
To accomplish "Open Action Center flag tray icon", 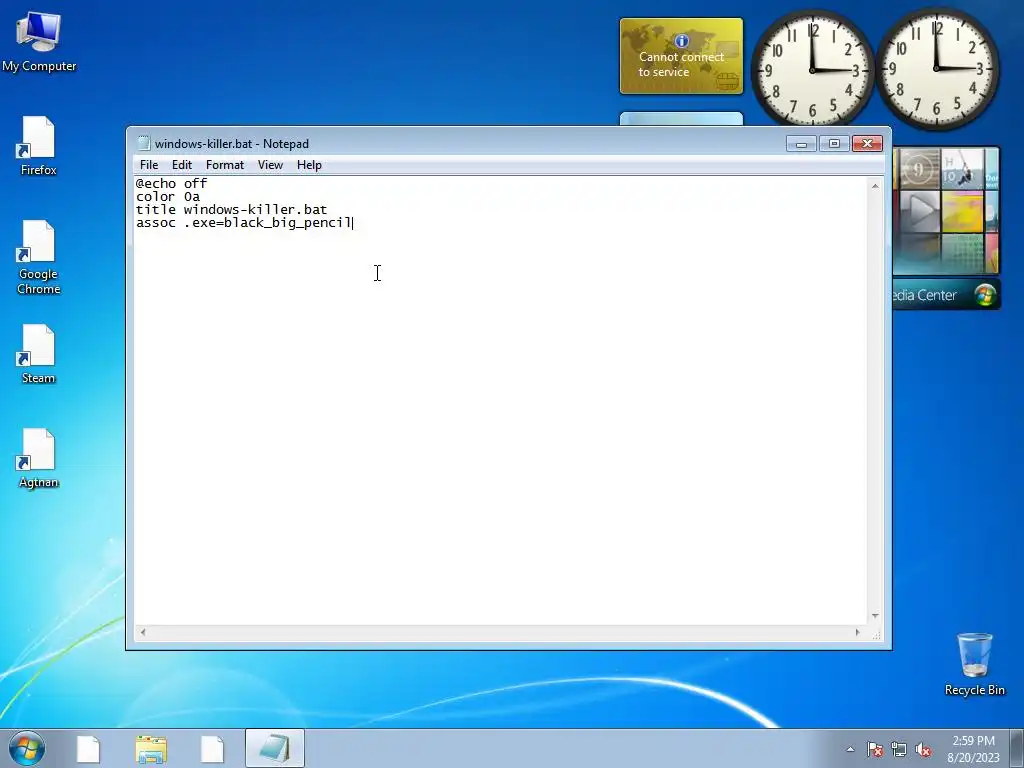I will point(875,749).
